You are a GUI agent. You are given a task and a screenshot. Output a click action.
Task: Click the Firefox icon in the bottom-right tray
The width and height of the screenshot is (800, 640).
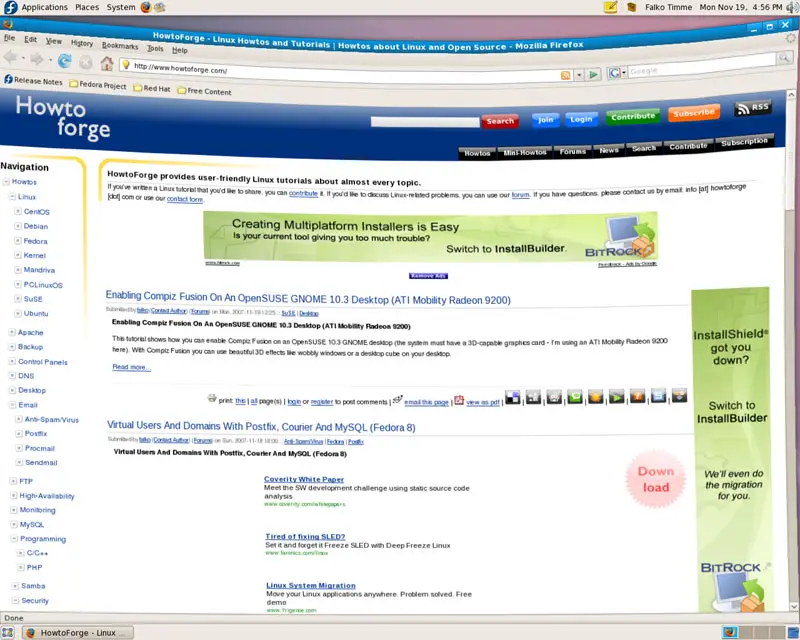point(730,633)
